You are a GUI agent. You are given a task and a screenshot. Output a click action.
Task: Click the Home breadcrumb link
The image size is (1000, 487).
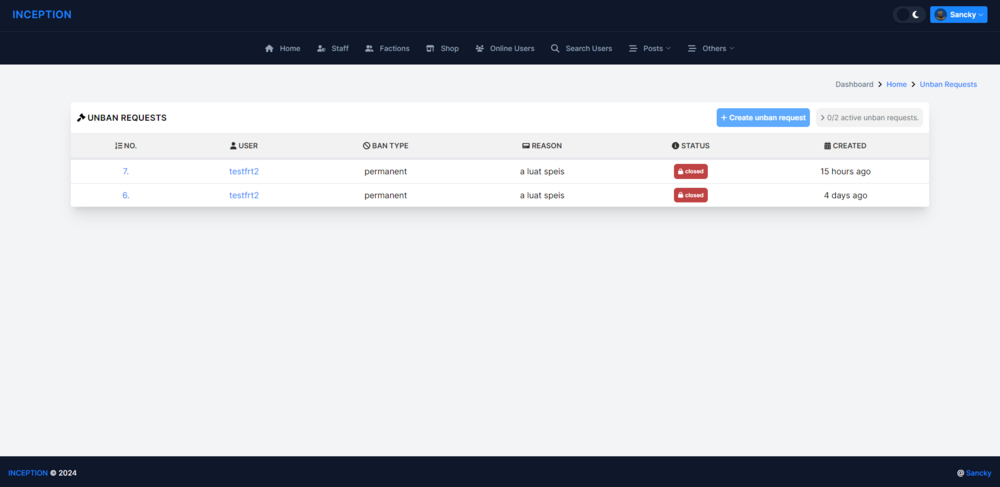point(896,84)
